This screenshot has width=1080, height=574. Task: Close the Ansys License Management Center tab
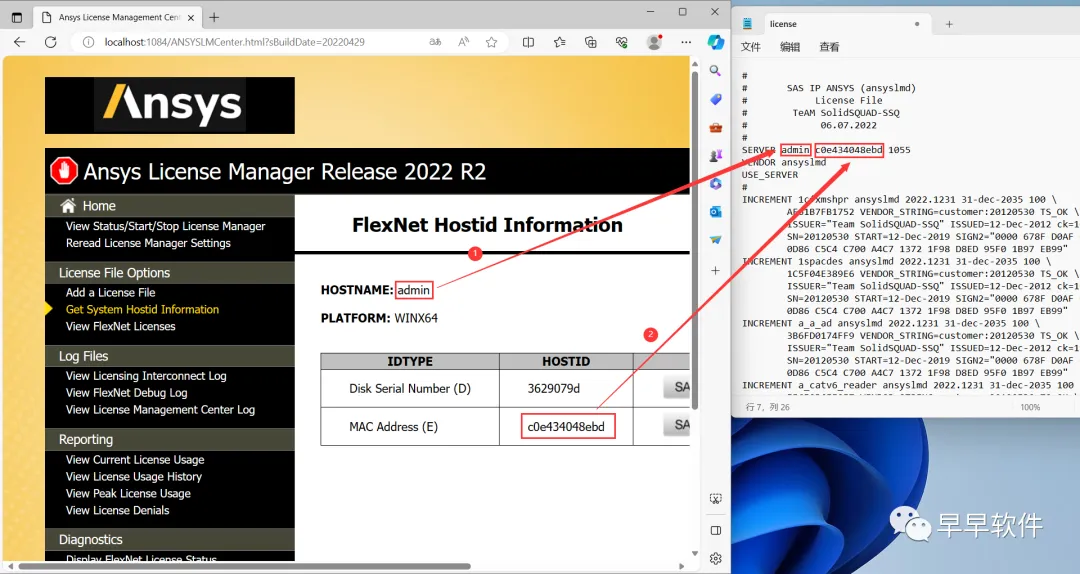[x=191, y=17]
